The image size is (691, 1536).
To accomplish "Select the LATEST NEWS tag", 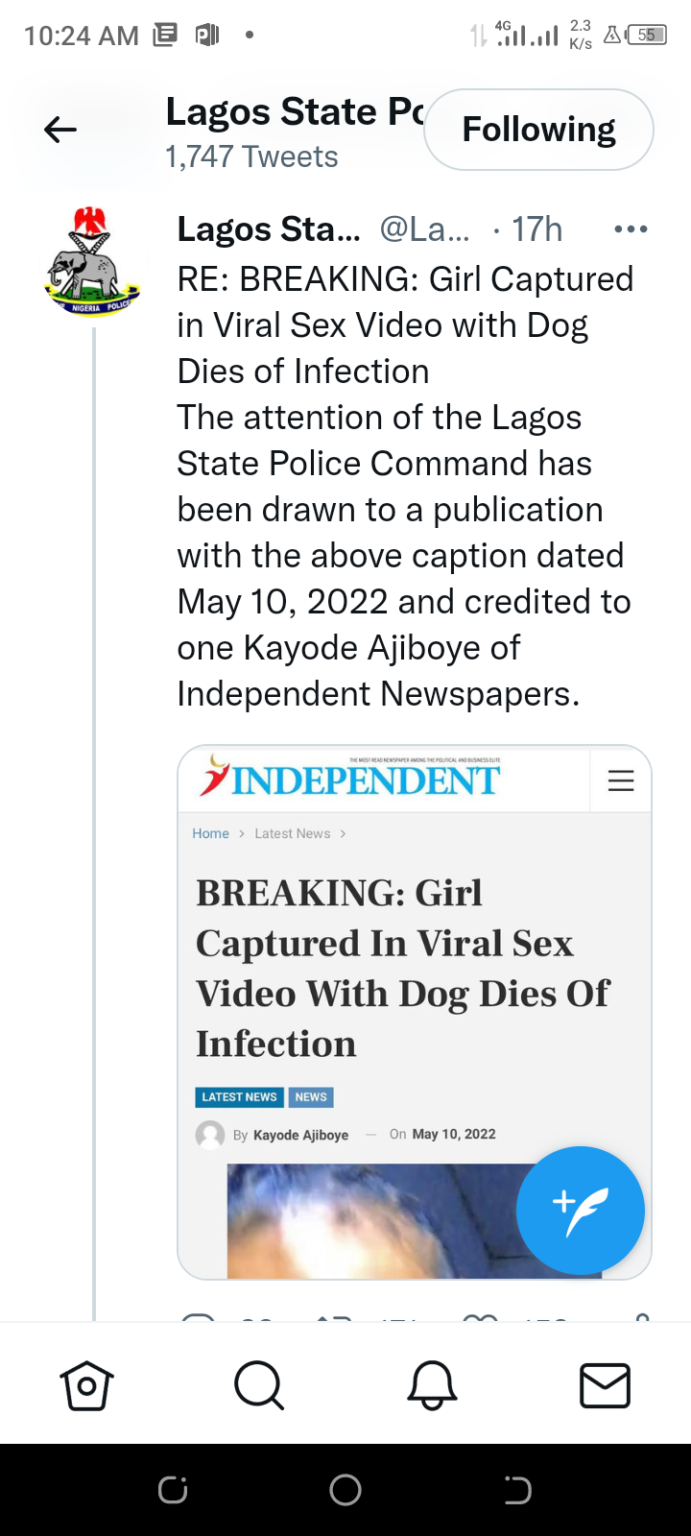I will (x=239, y=1097).
